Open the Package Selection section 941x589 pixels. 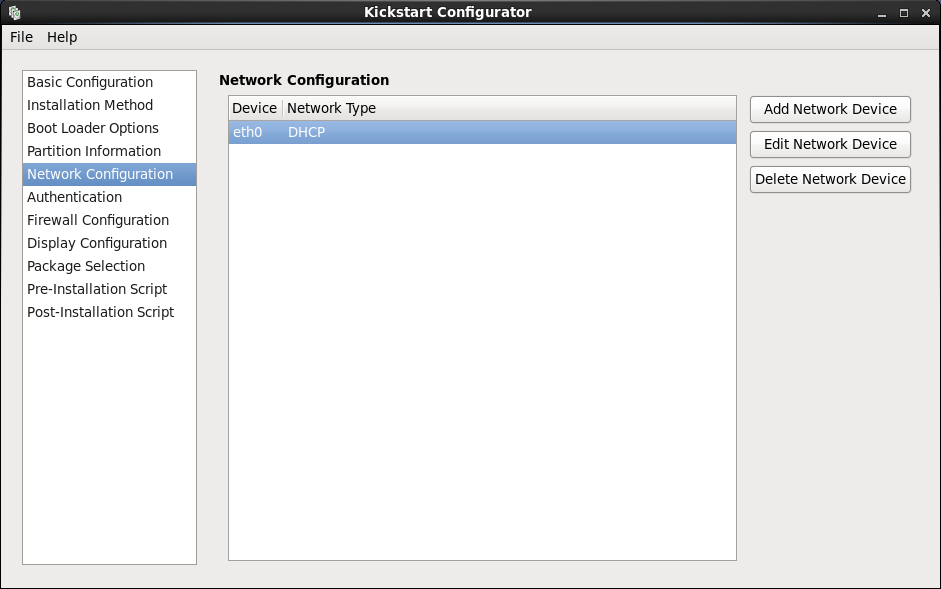point(86,266)
